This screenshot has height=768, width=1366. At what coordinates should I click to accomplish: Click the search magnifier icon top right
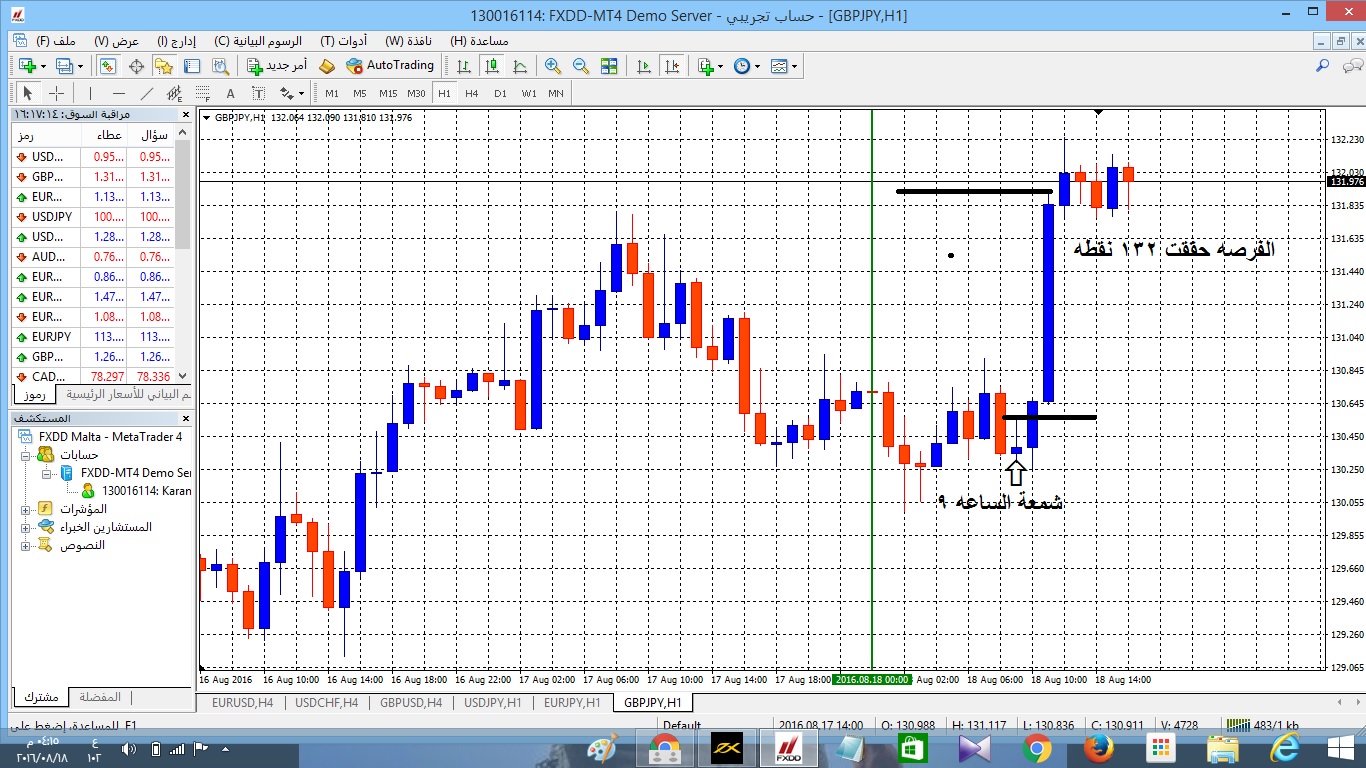click(1322, 66)
